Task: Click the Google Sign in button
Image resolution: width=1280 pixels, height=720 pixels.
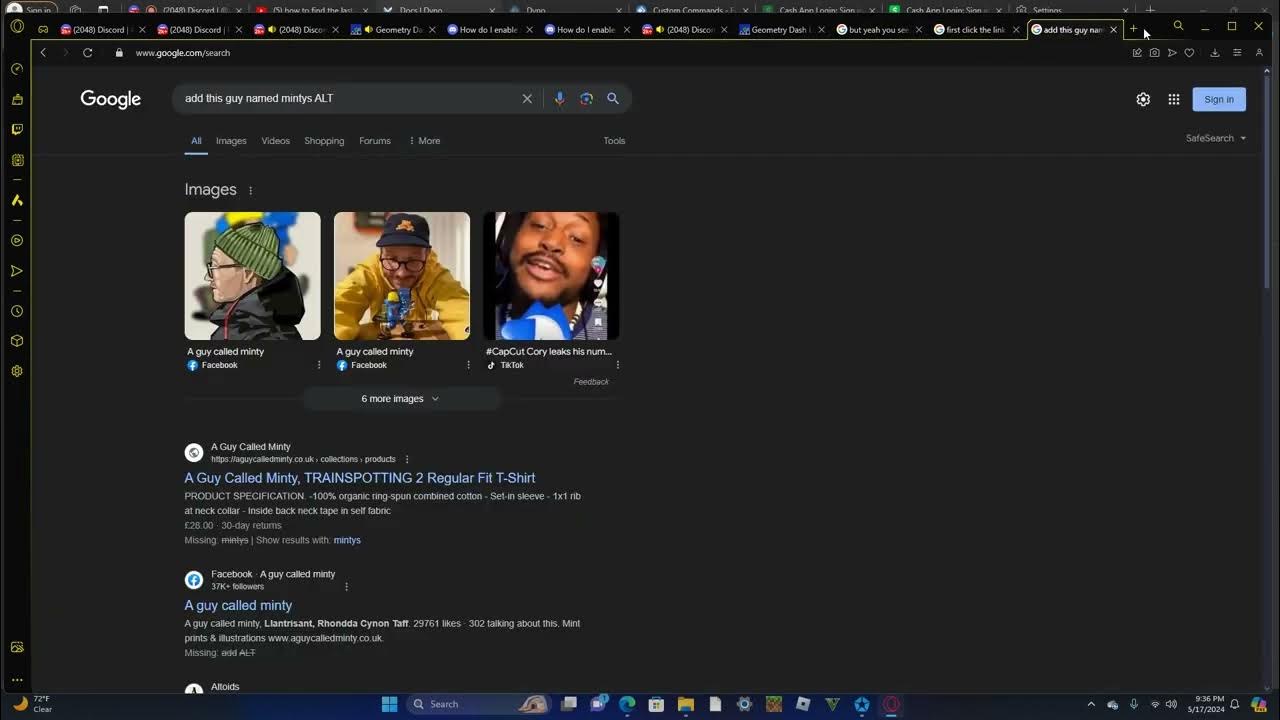Action: point(1219,99)
